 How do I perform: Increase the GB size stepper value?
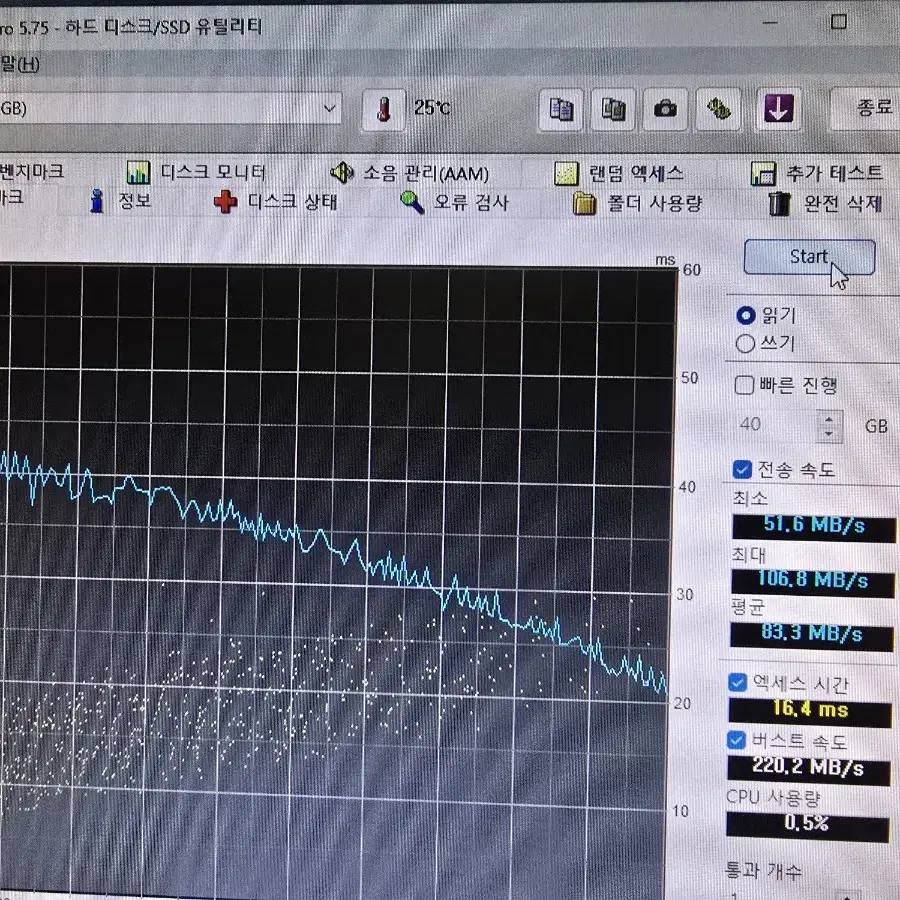tap(829, 419)
